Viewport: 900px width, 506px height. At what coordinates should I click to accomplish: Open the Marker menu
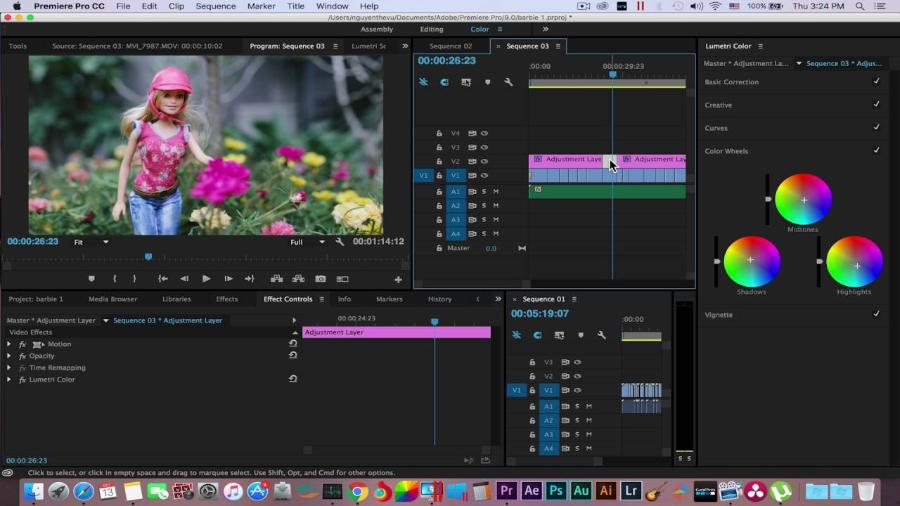click(x=261, y=6)
